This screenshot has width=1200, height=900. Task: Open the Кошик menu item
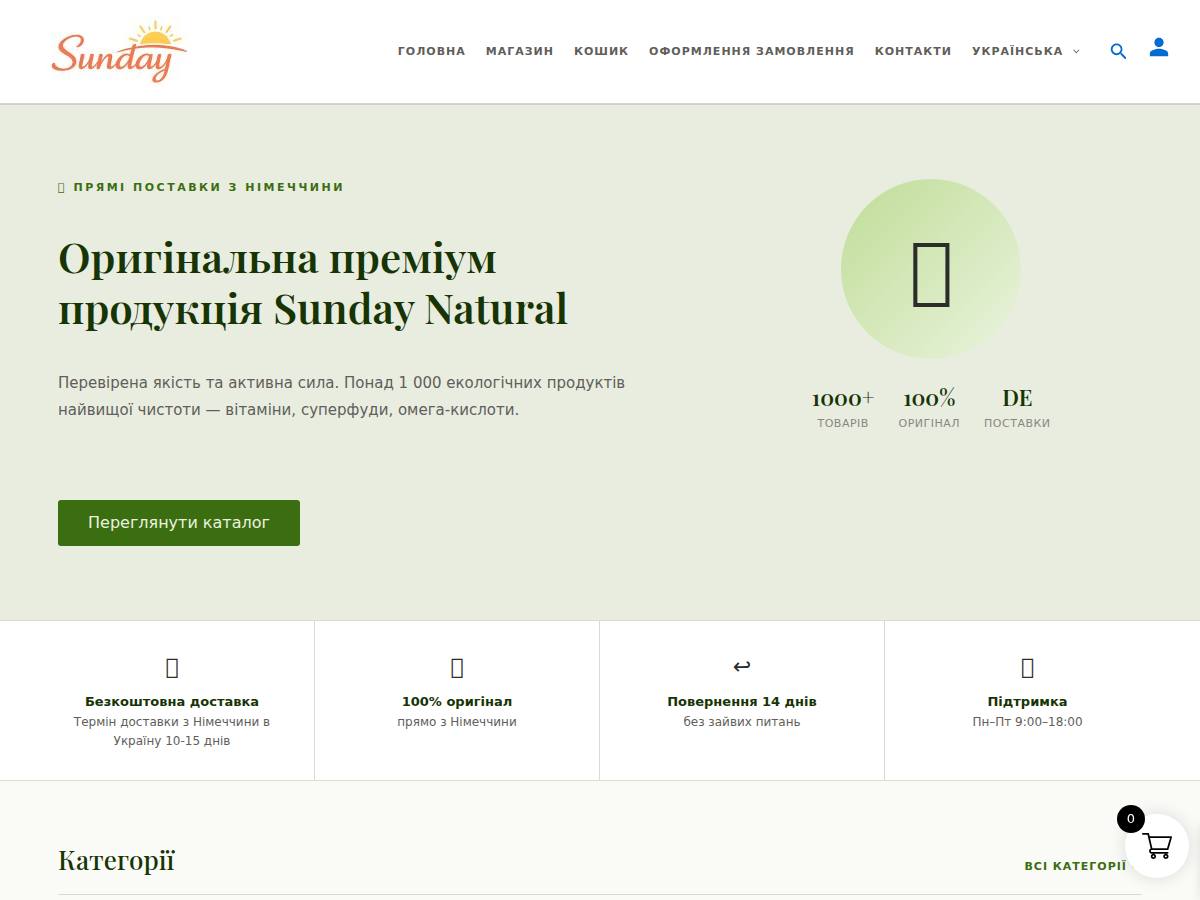[x=601, y=51]
